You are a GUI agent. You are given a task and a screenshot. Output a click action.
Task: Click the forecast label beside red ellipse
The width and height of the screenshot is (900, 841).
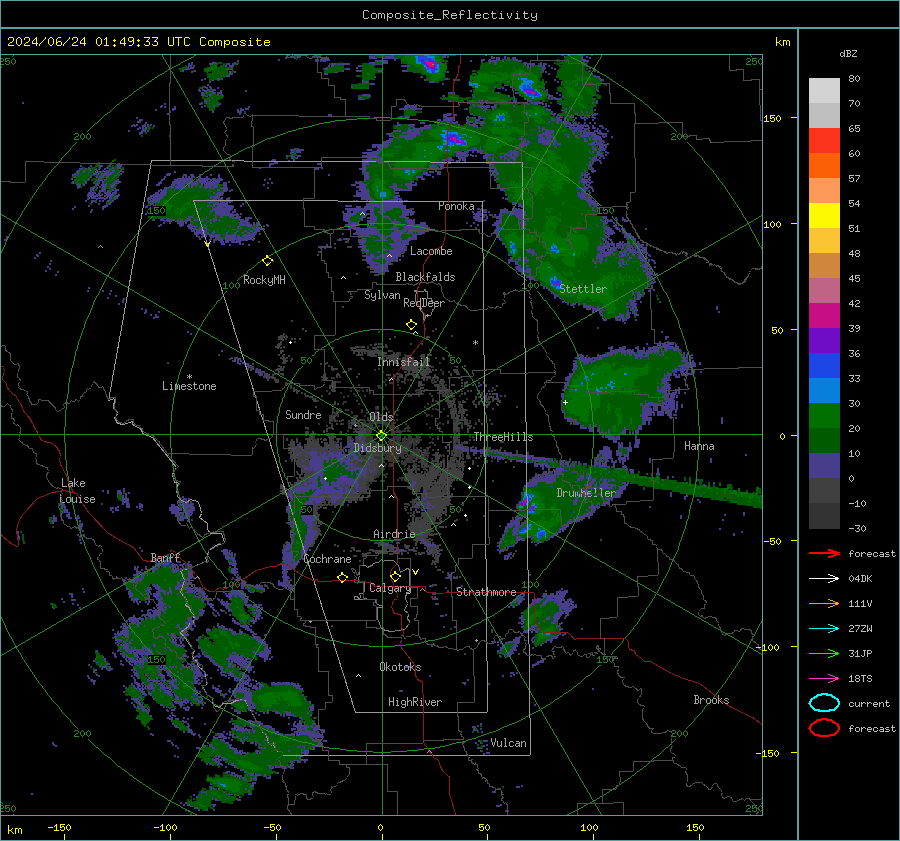coord(872,728)
